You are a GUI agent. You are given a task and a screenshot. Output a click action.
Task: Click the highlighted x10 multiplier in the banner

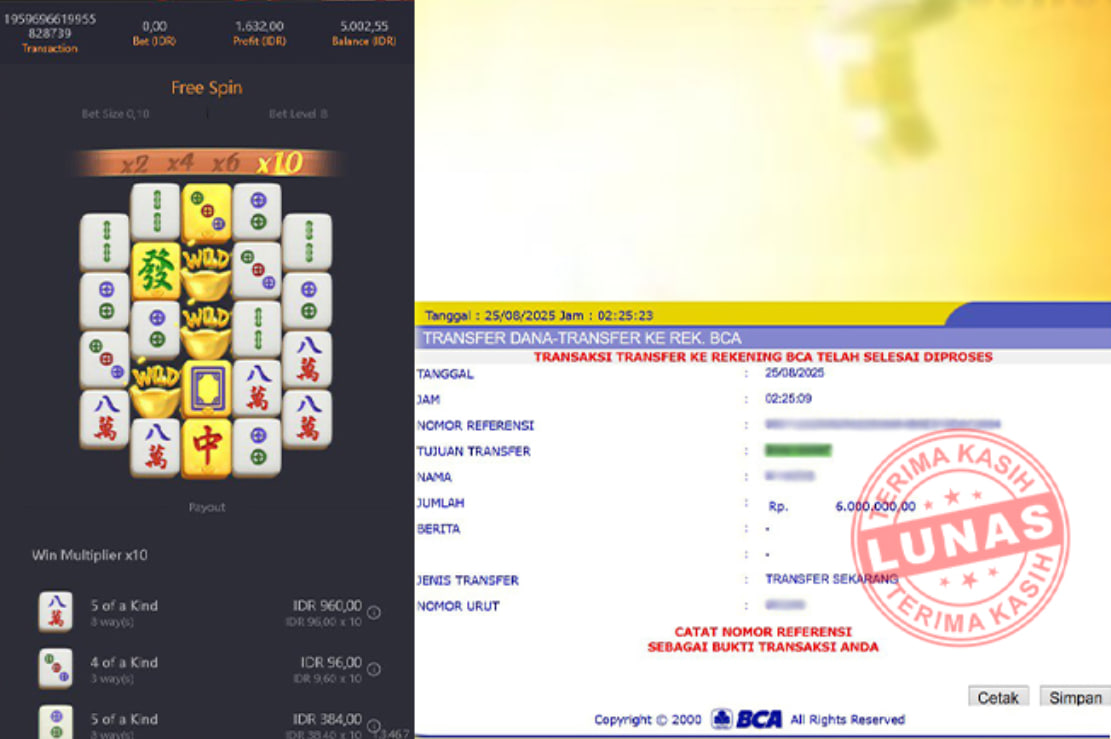(x=280, y=163)
